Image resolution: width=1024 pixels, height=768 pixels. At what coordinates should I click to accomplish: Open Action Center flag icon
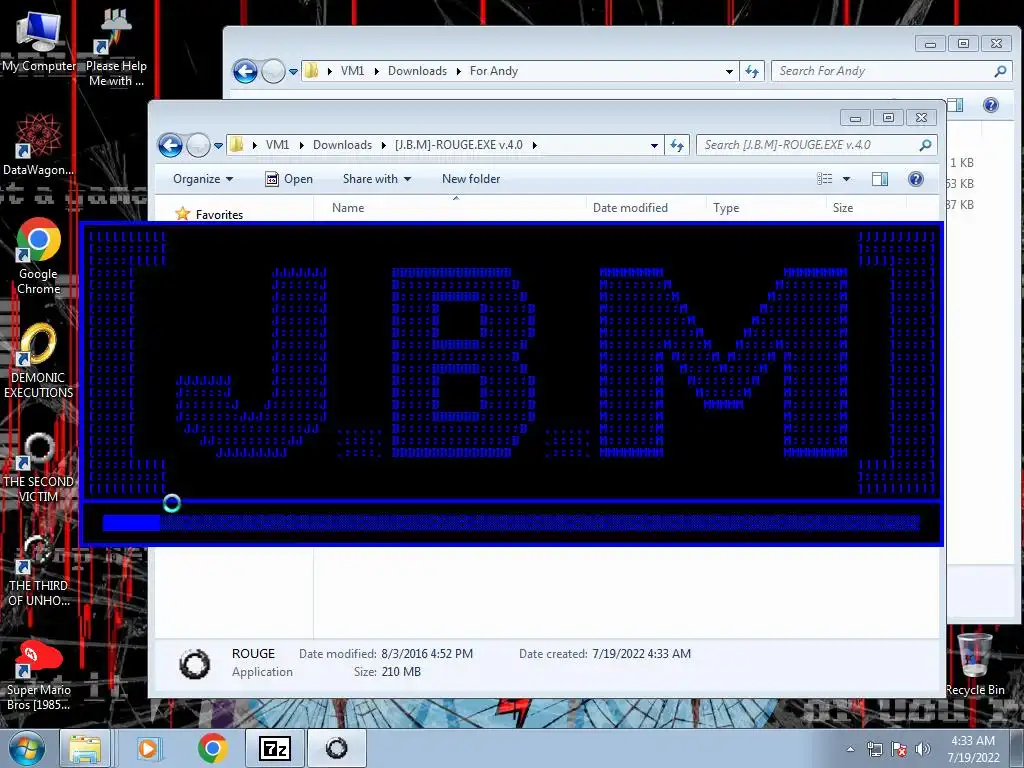click(x=899, y=749)
